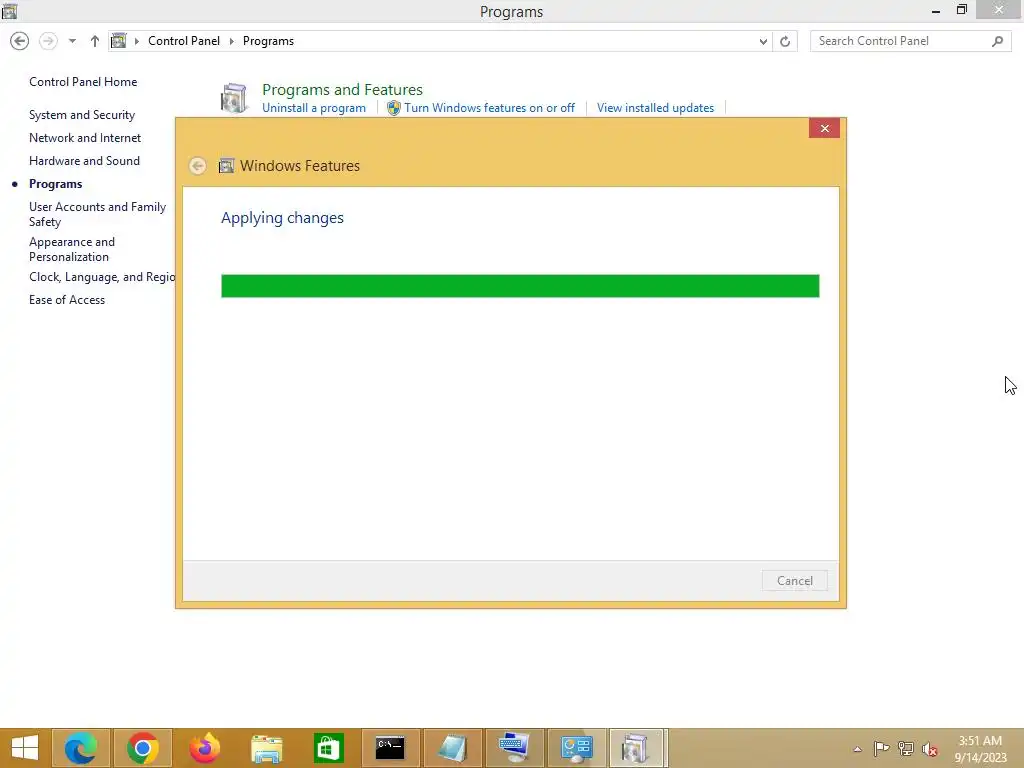Show hidden tray icons arrow
The image size is (1024, 768).
pos(857,749)
